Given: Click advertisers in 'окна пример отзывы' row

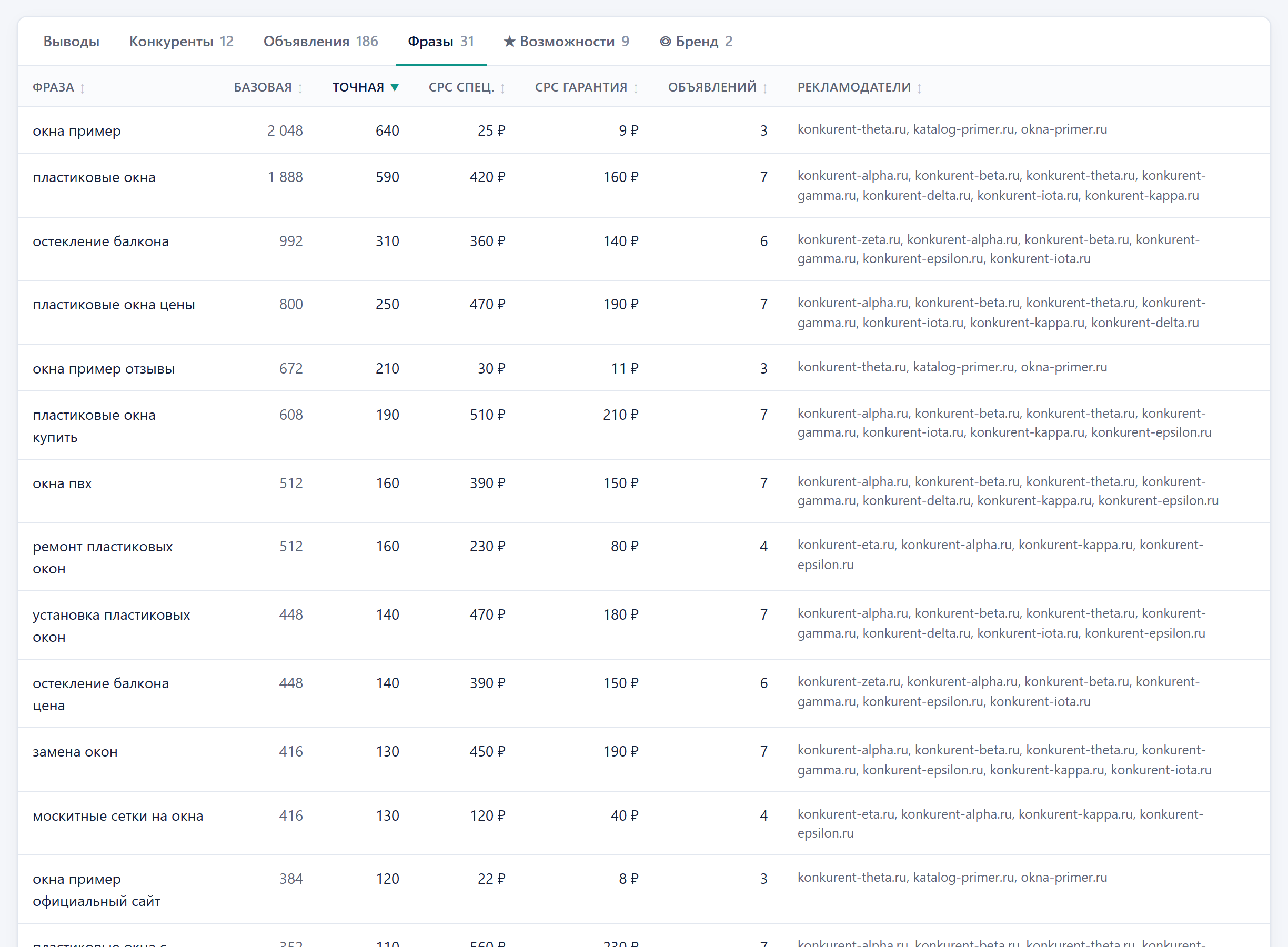Looking at the screenshot, I should coord(952,367).
